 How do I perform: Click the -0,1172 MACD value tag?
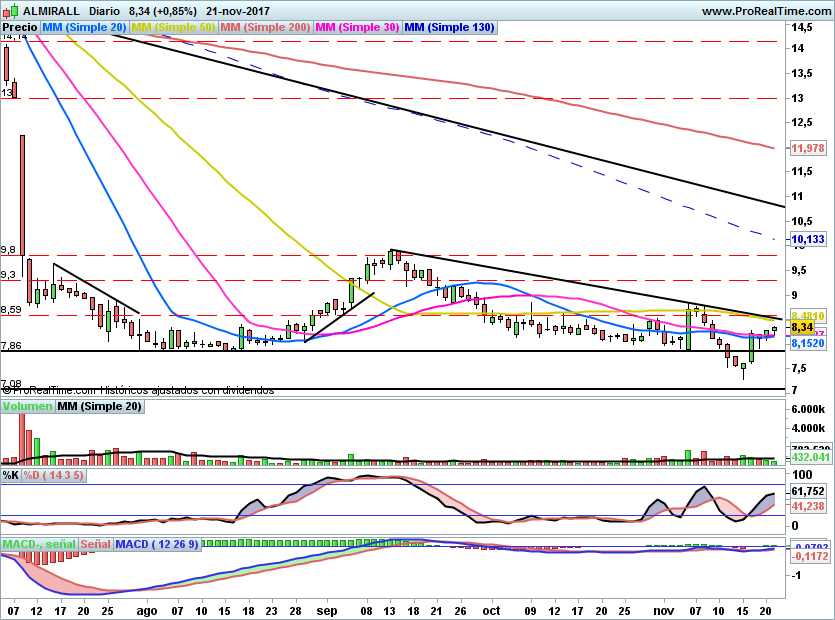coord(810,556)
